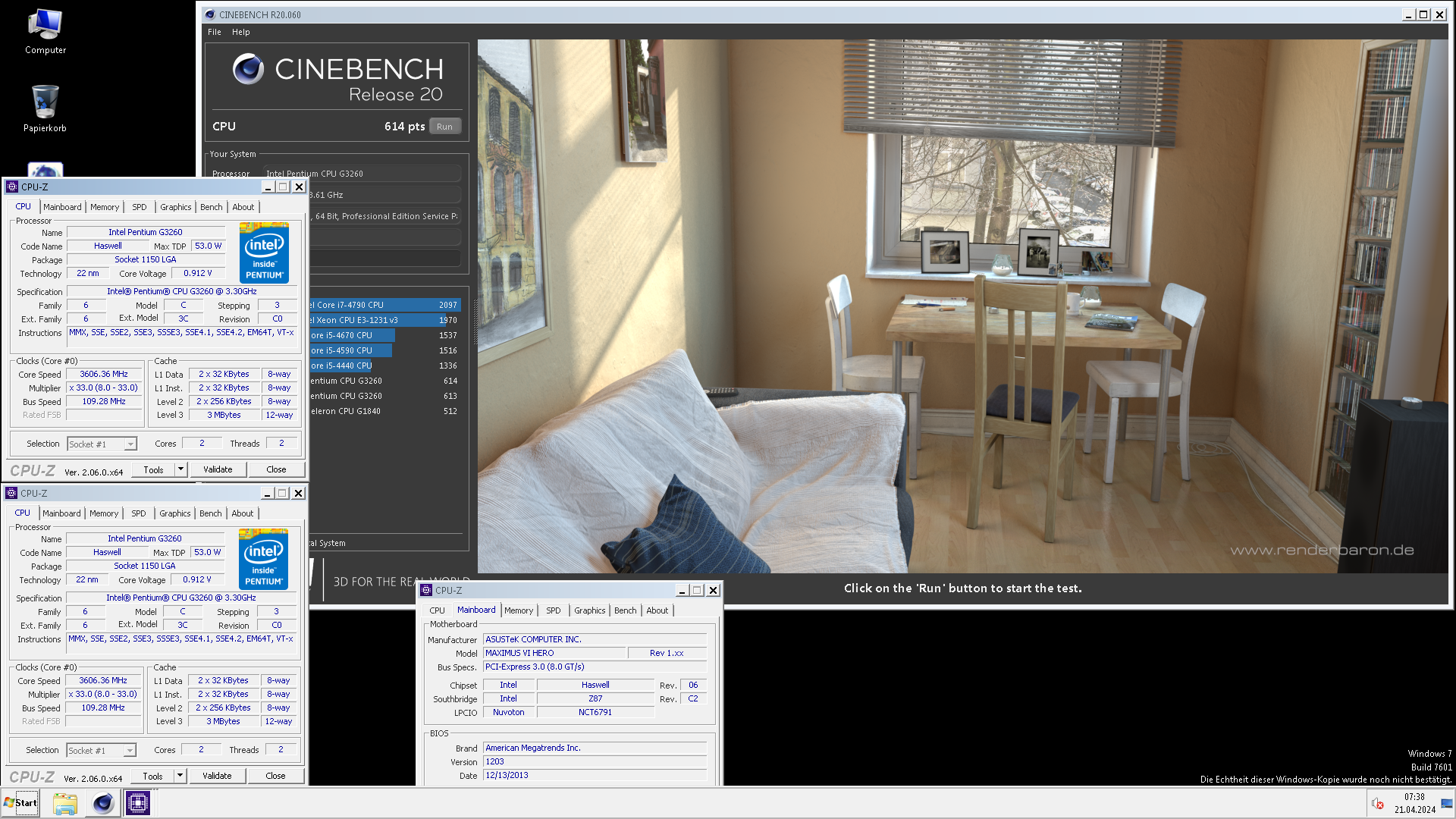Select Xeon CPU E3-1231 v3 ranking row
This screenshot has width=1456, height=819.
click(x=384, y=320)
